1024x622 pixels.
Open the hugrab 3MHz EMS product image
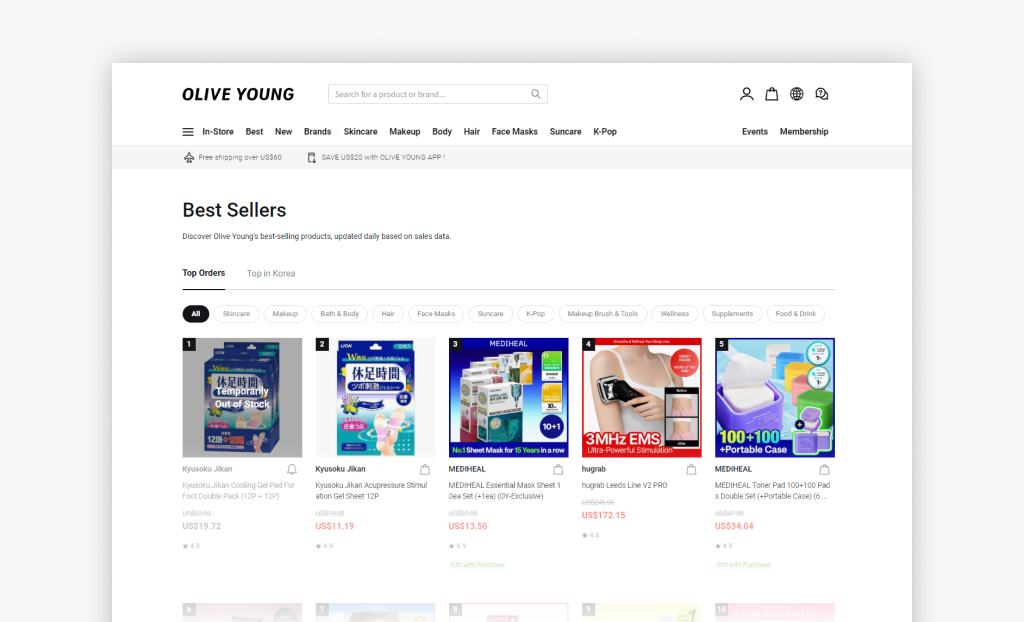[x=642, y=397]
